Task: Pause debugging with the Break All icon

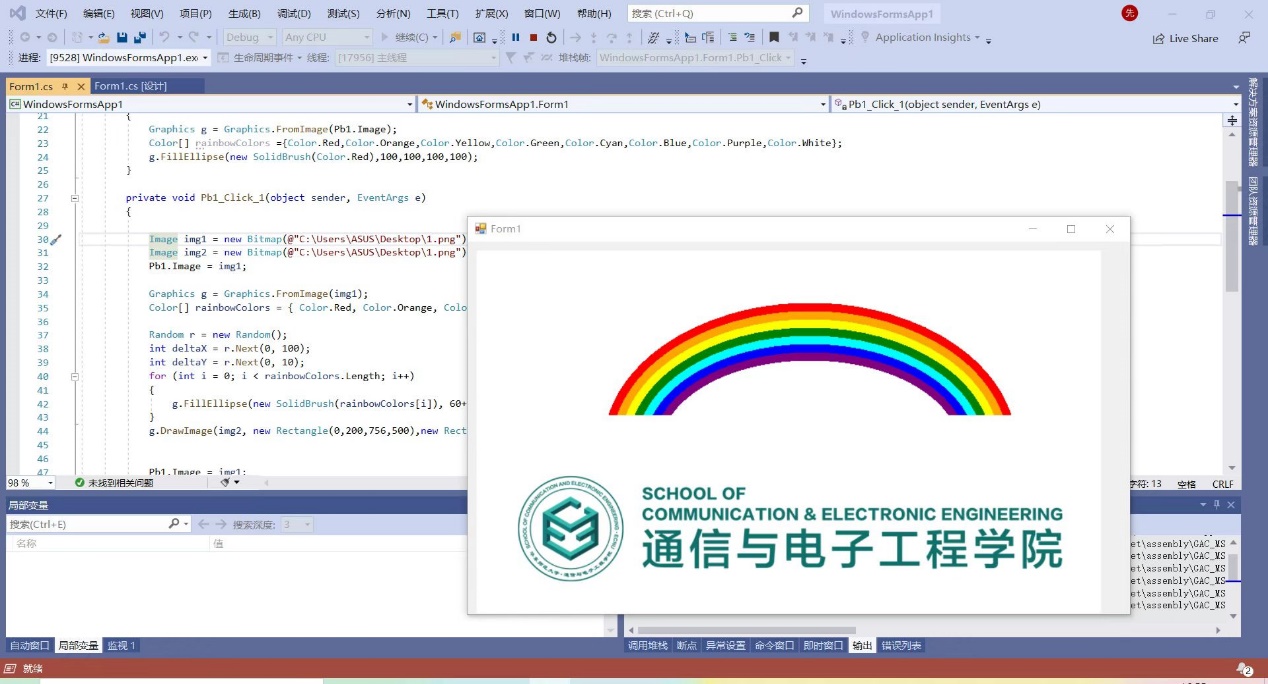Action: [516, 37]
